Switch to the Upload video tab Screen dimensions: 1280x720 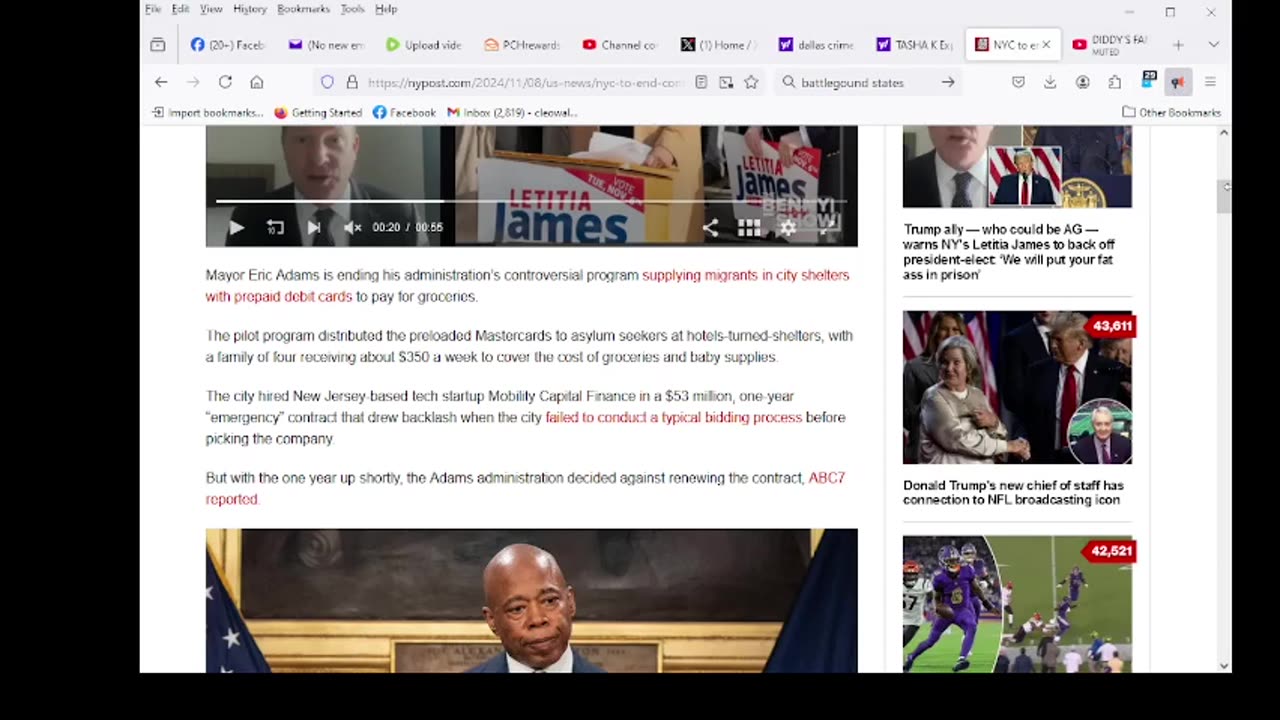(424, 45)
